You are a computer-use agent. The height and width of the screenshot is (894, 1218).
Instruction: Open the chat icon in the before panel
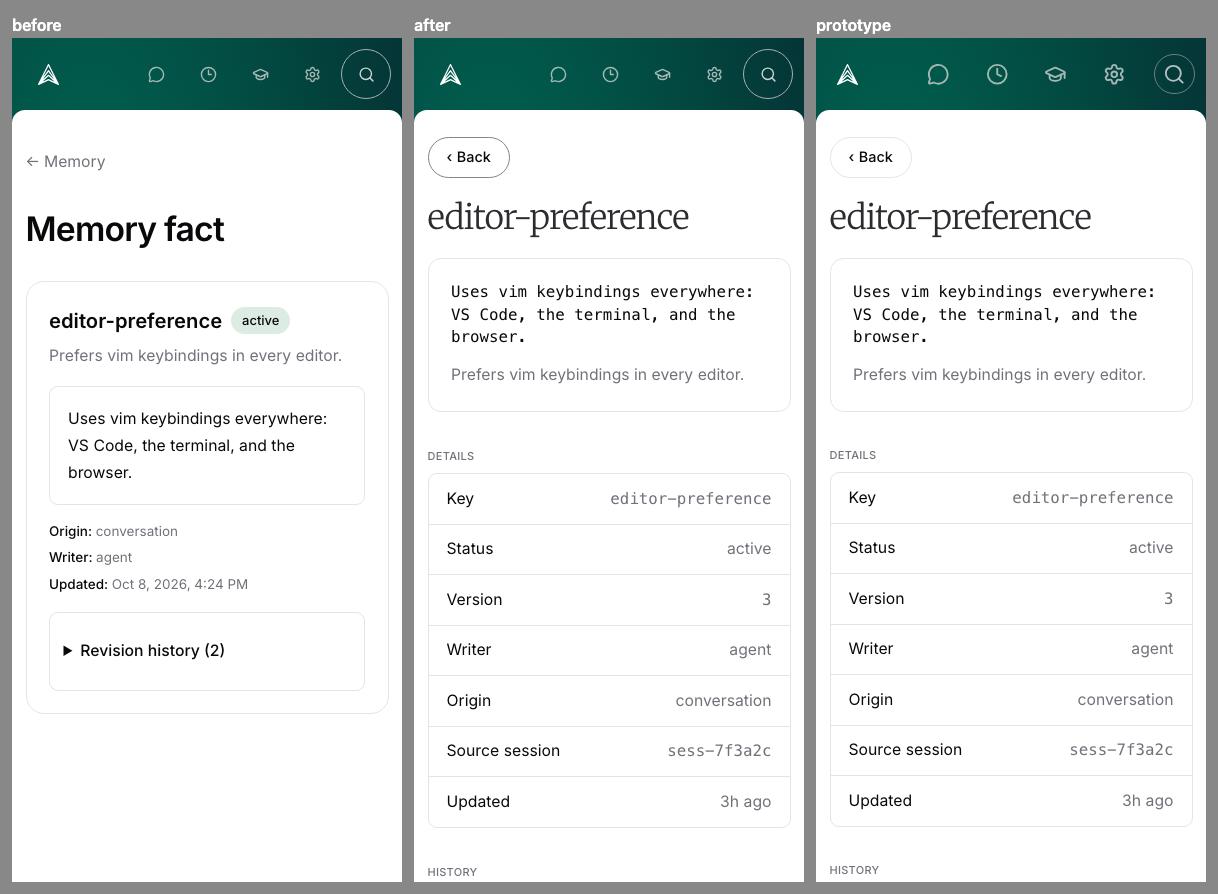coord(156,74)
